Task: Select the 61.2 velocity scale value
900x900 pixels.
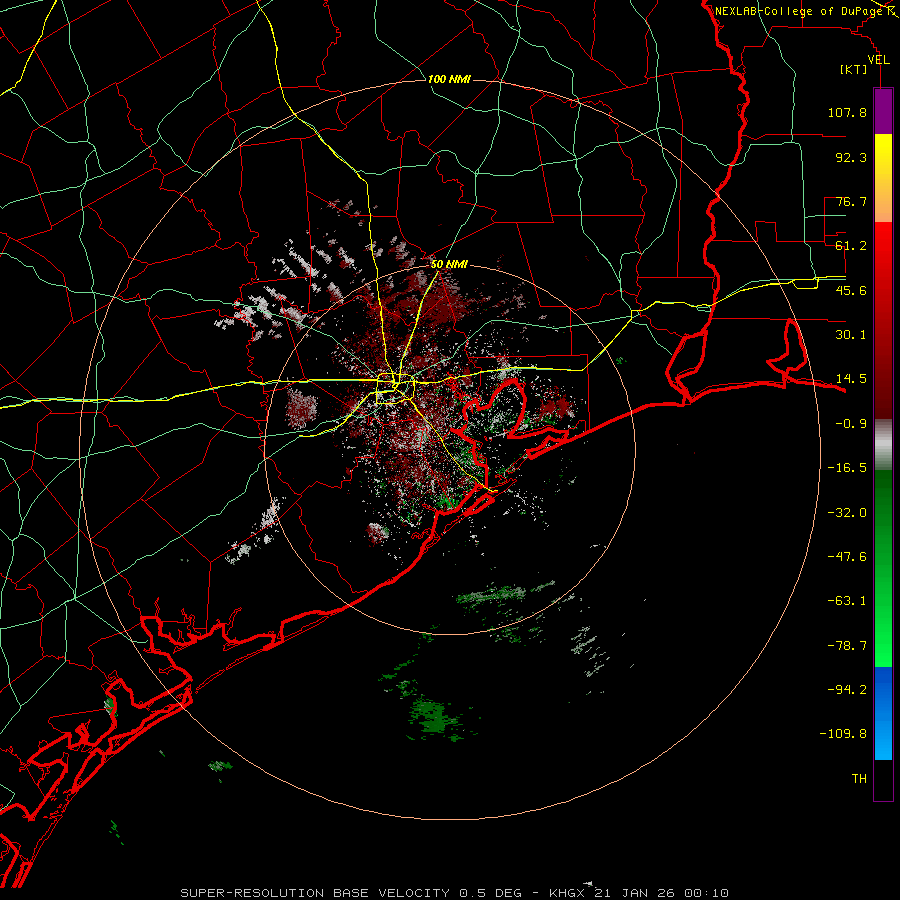Action: [x=851, y=246]
